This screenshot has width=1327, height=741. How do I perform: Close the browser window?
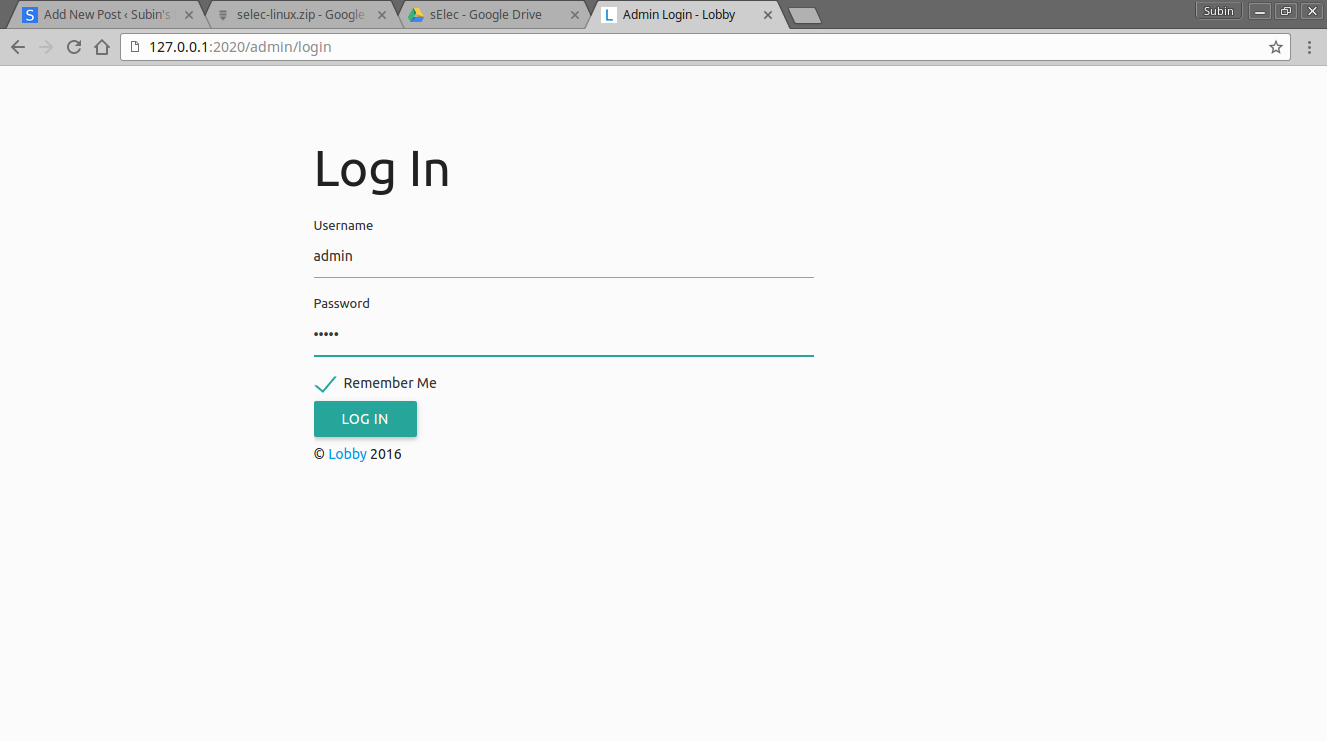pyautogui.click(x=1311, y=11)
